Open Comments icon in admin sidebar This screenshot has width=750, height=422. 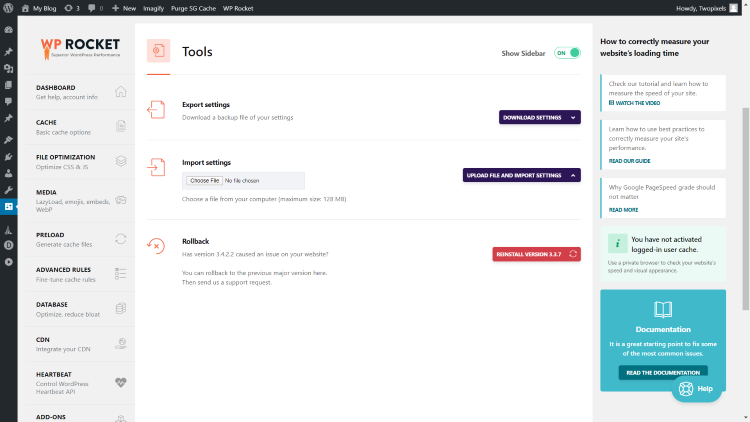tap(8, 101)
